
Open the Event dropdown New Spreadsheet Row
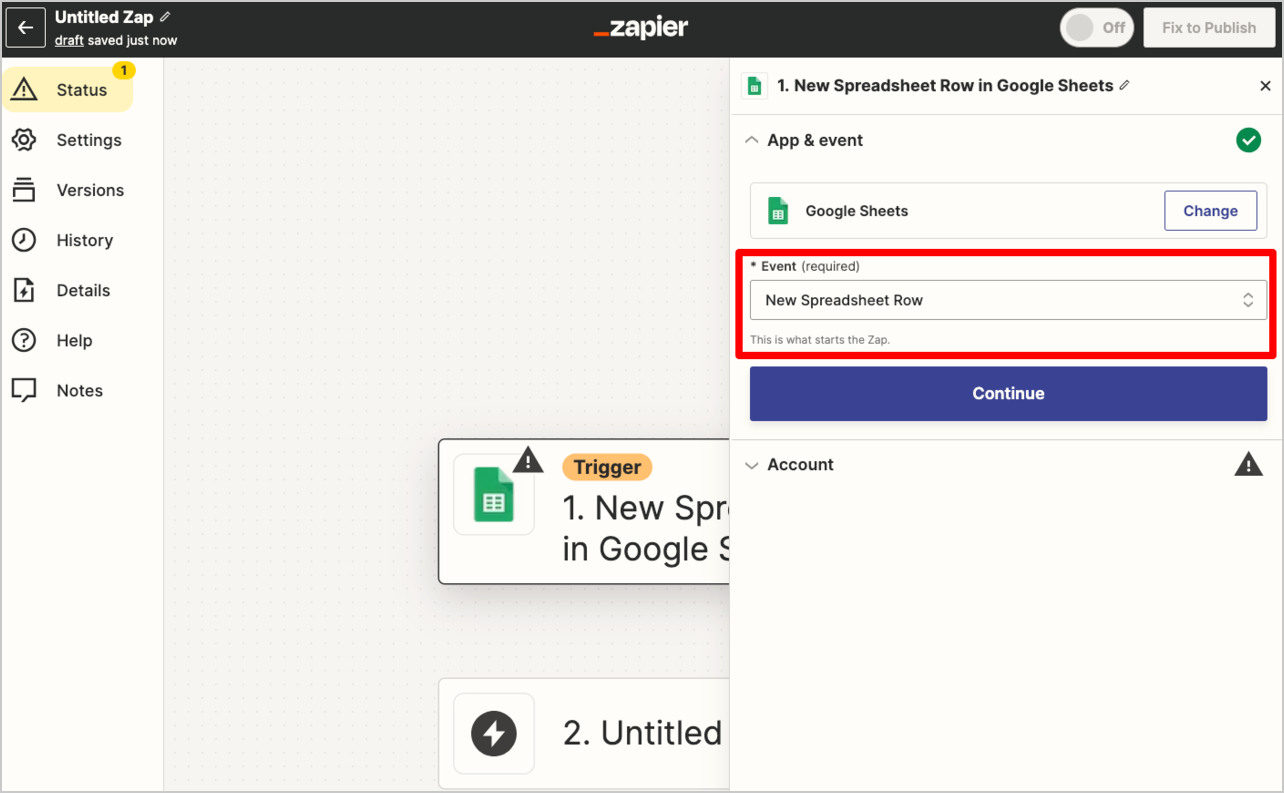click(x=1008, y=300)
